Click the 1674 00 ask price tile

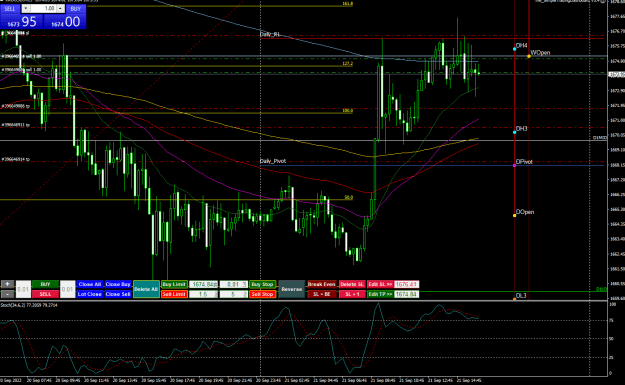(65, 22)
